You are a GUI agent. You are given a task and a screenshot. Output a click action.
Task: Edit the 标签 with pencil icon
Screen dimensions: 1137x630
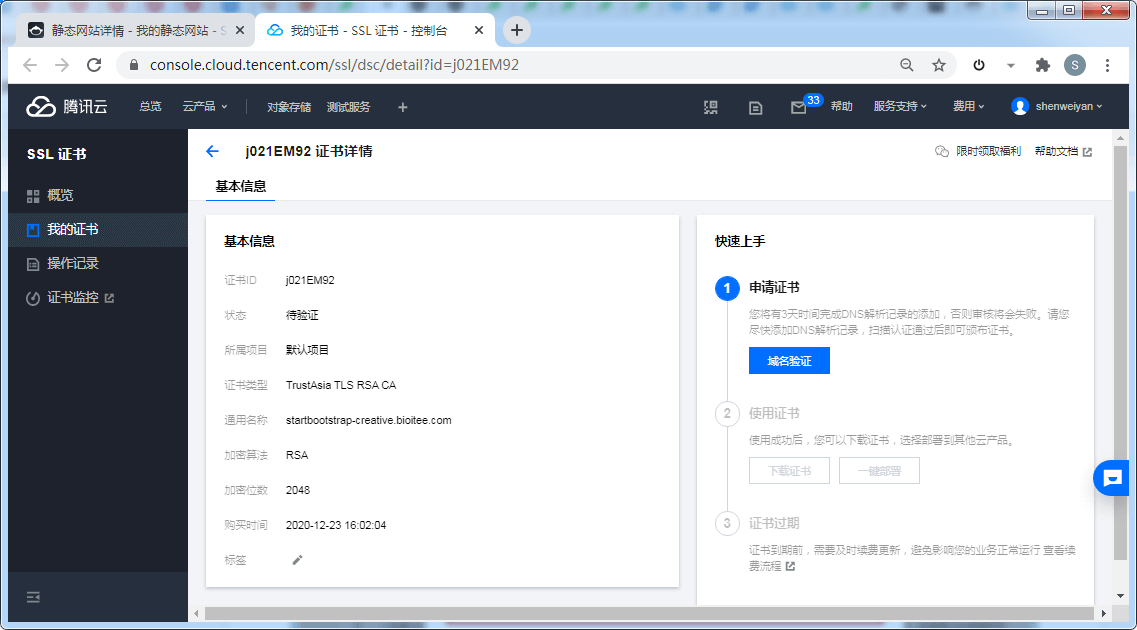[x=297, y=560]
